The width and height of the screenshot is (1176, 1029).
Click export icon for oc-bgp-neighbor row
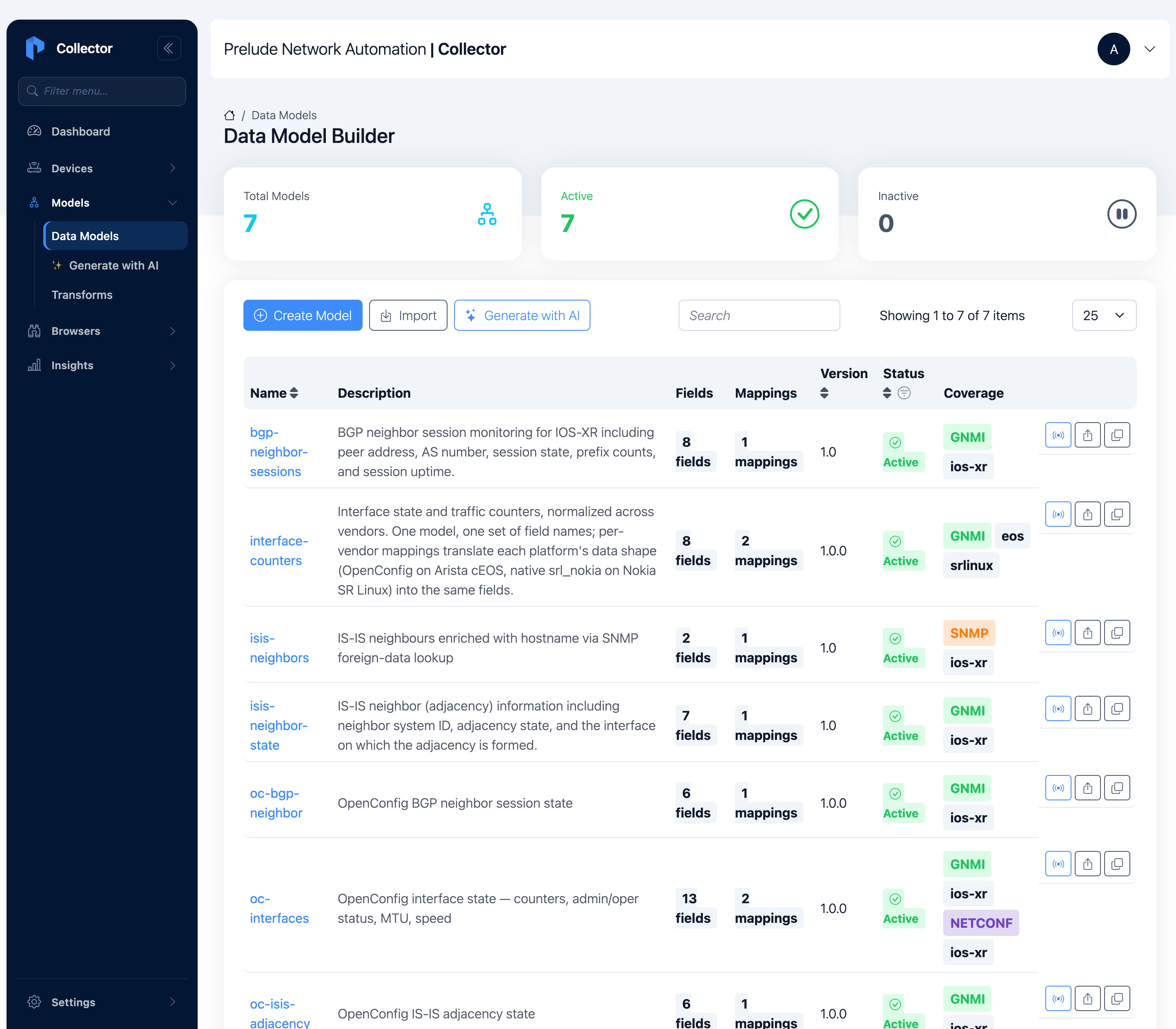pyautogui.click(x=1087, y=788)
